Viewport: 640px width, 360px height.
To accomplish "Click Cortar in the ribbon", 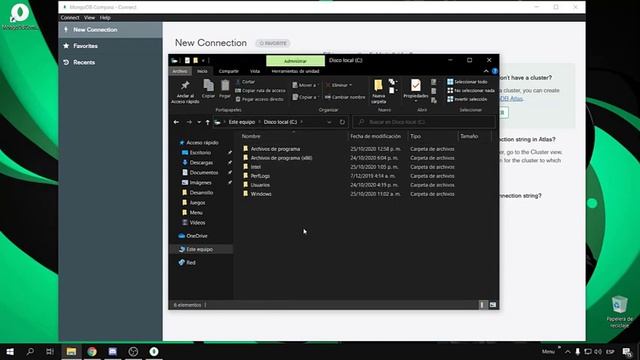I will [x=245, y=82].
